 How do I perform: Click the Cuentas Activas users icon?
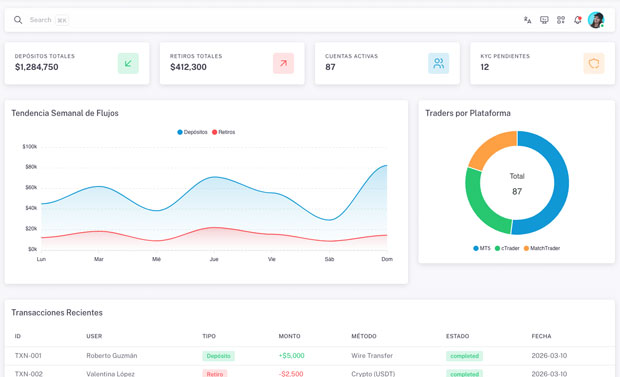[439, 63]
